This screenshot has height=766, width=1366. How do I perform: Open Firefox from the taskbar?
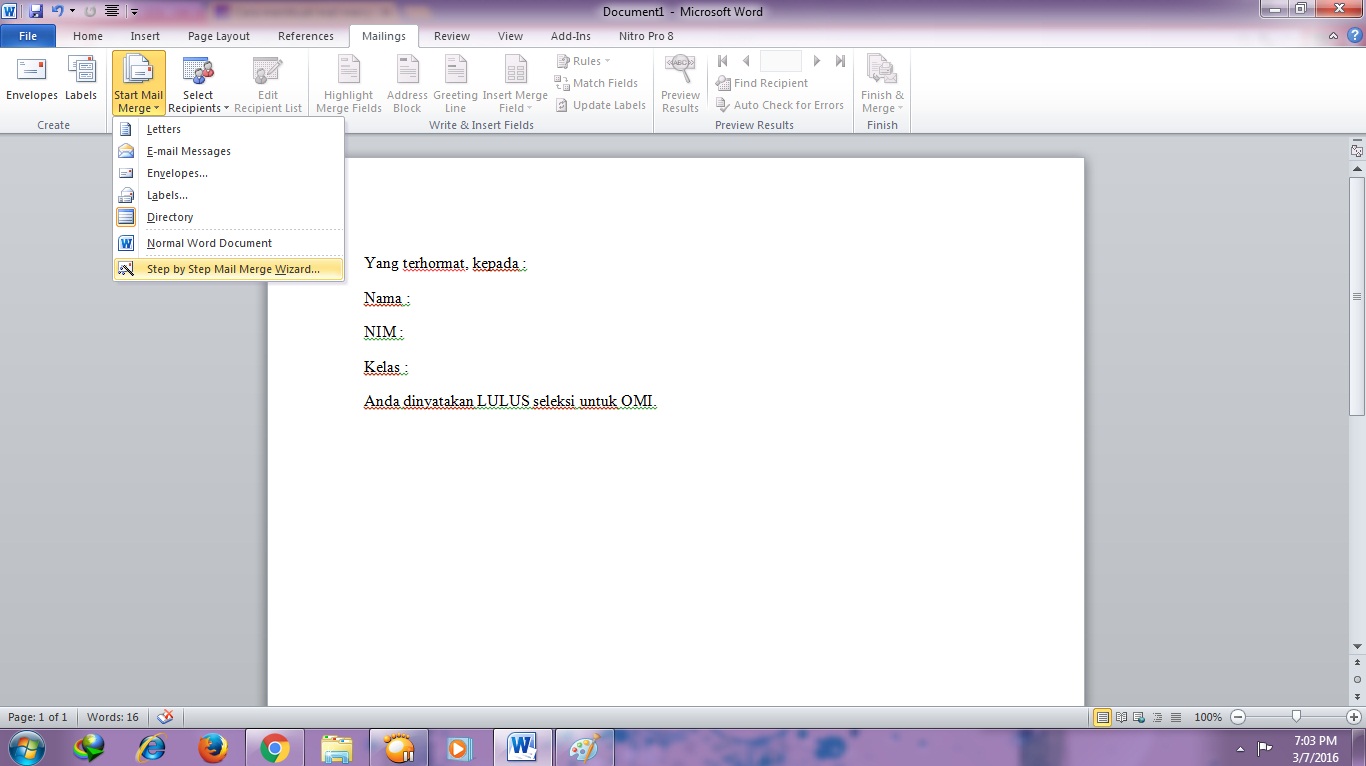[213, 747]
